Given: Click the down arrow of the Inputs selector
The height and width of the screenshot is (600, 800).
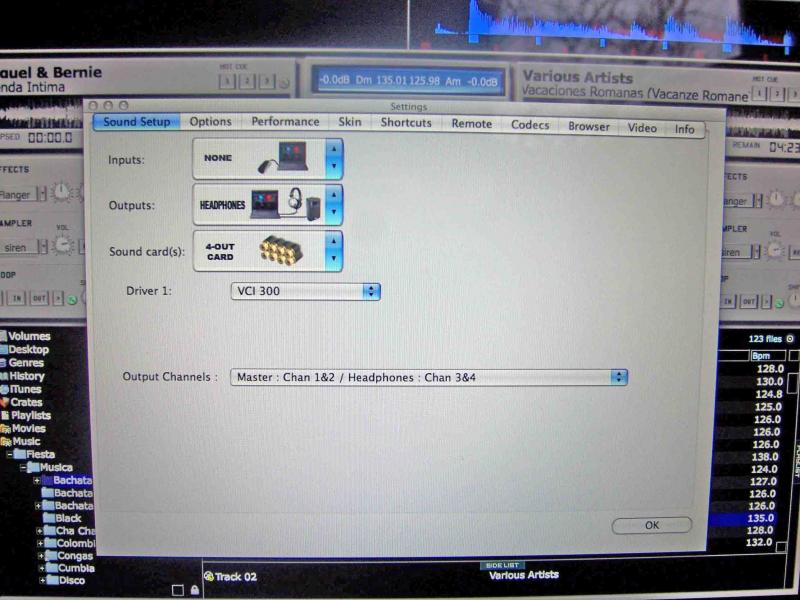Looking at the screenshot, I should coord(334,167).
